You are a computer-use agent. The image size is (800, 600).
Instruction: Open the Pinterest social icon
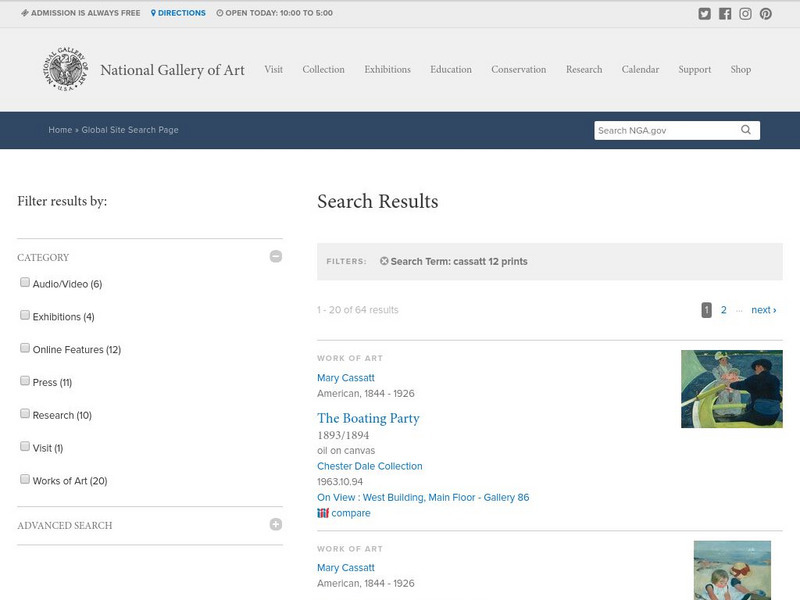[765, 14]
